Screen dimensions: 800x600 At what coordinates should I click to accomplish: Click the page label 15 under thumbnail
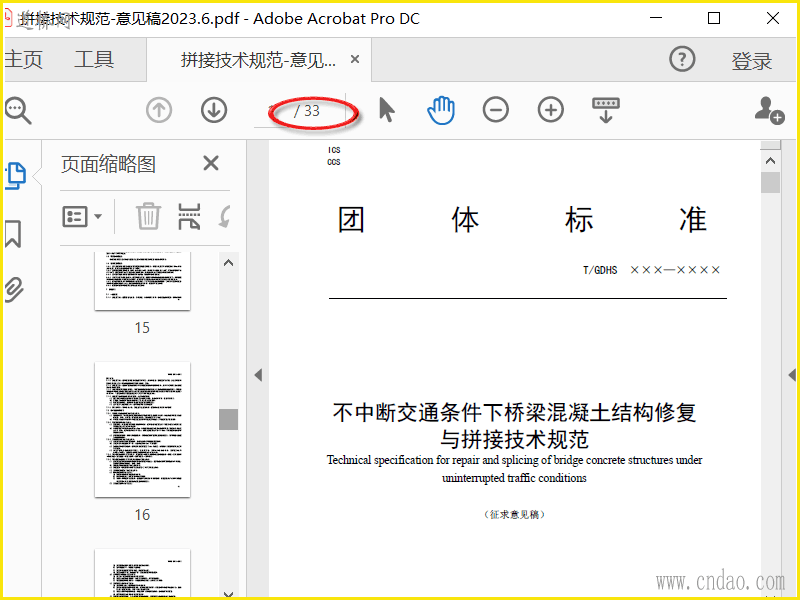tap(142, 328)
